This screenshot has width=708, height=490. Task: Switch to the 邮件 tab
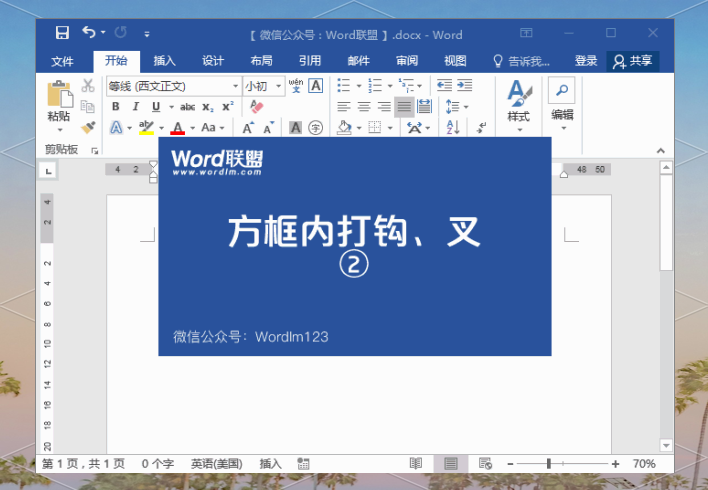[359, 61]
